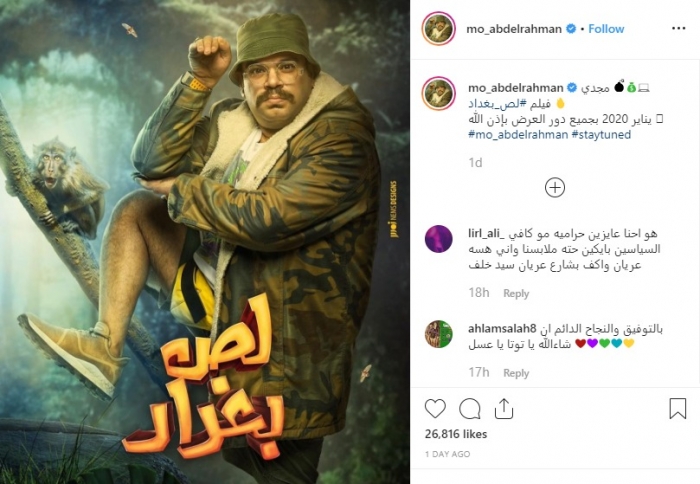
Task: Open the #mo_abdelrahman hashtag
Action: point(518,134)
